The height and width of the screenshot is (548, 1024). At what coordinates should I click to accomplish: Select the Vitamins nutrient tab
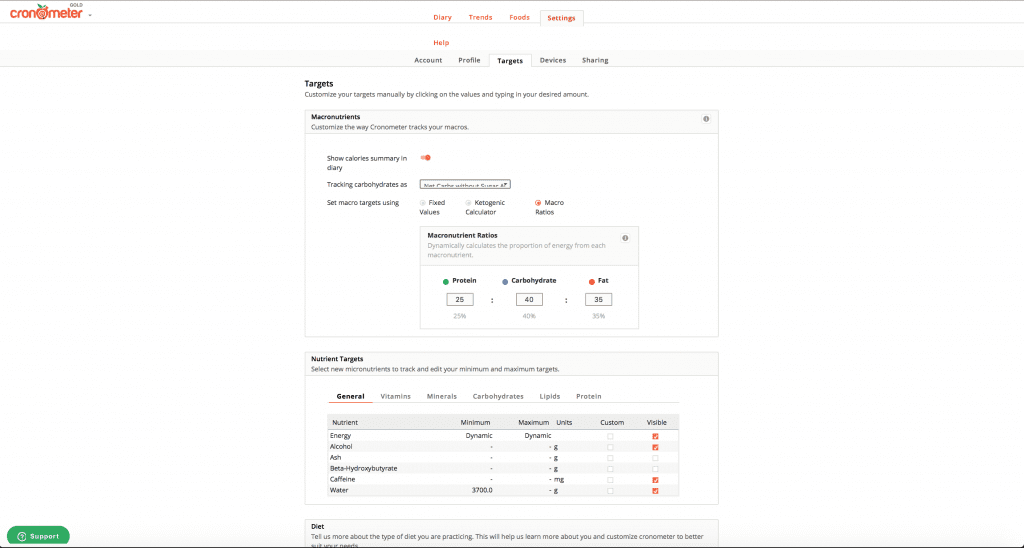pos(395,396)
